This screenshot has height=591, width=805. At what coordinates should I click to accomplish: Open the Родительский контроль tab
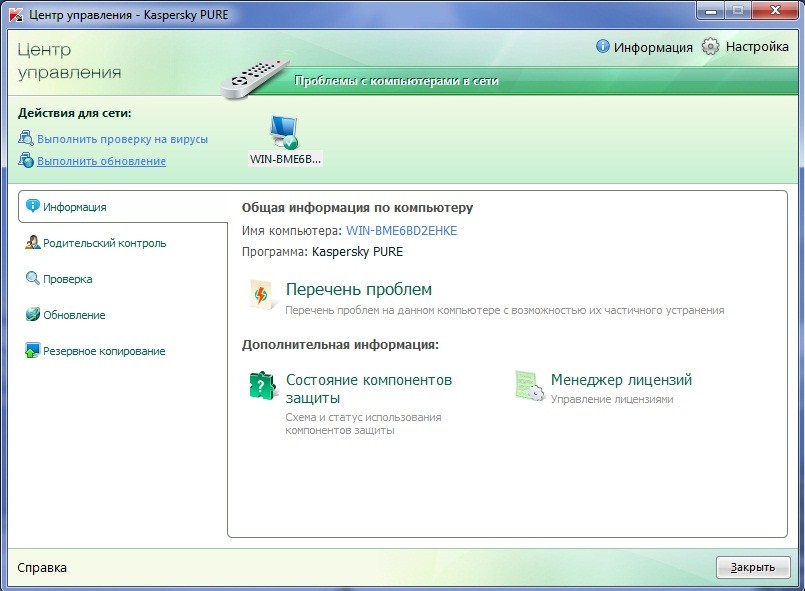coord(104,243)
